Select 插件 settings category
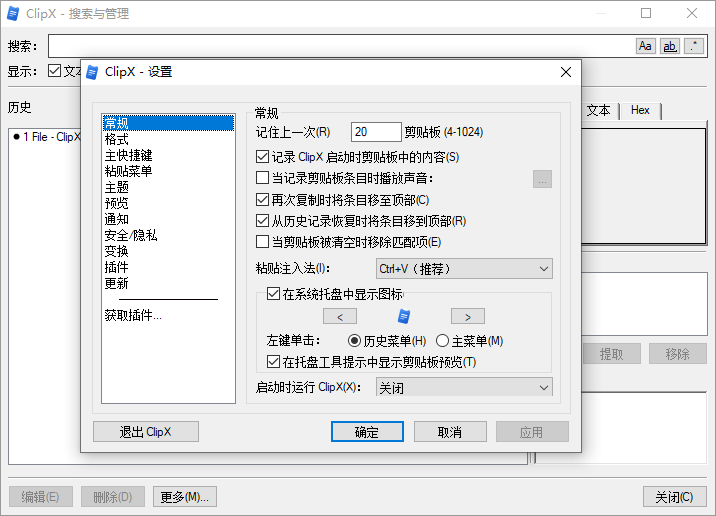The height and width of the screenshot is (516, 716). (x=168, y=267)
